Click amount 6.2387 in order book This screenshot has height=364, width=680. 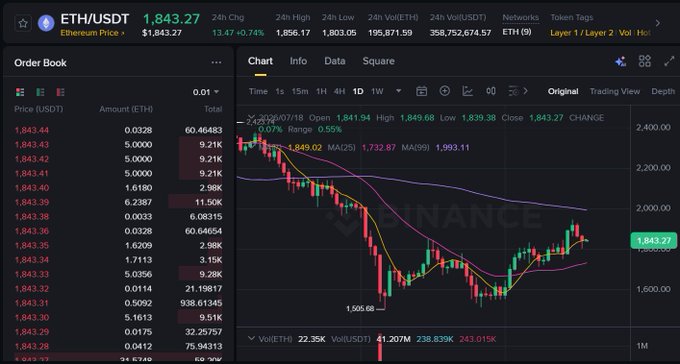[x=138, y=202]
